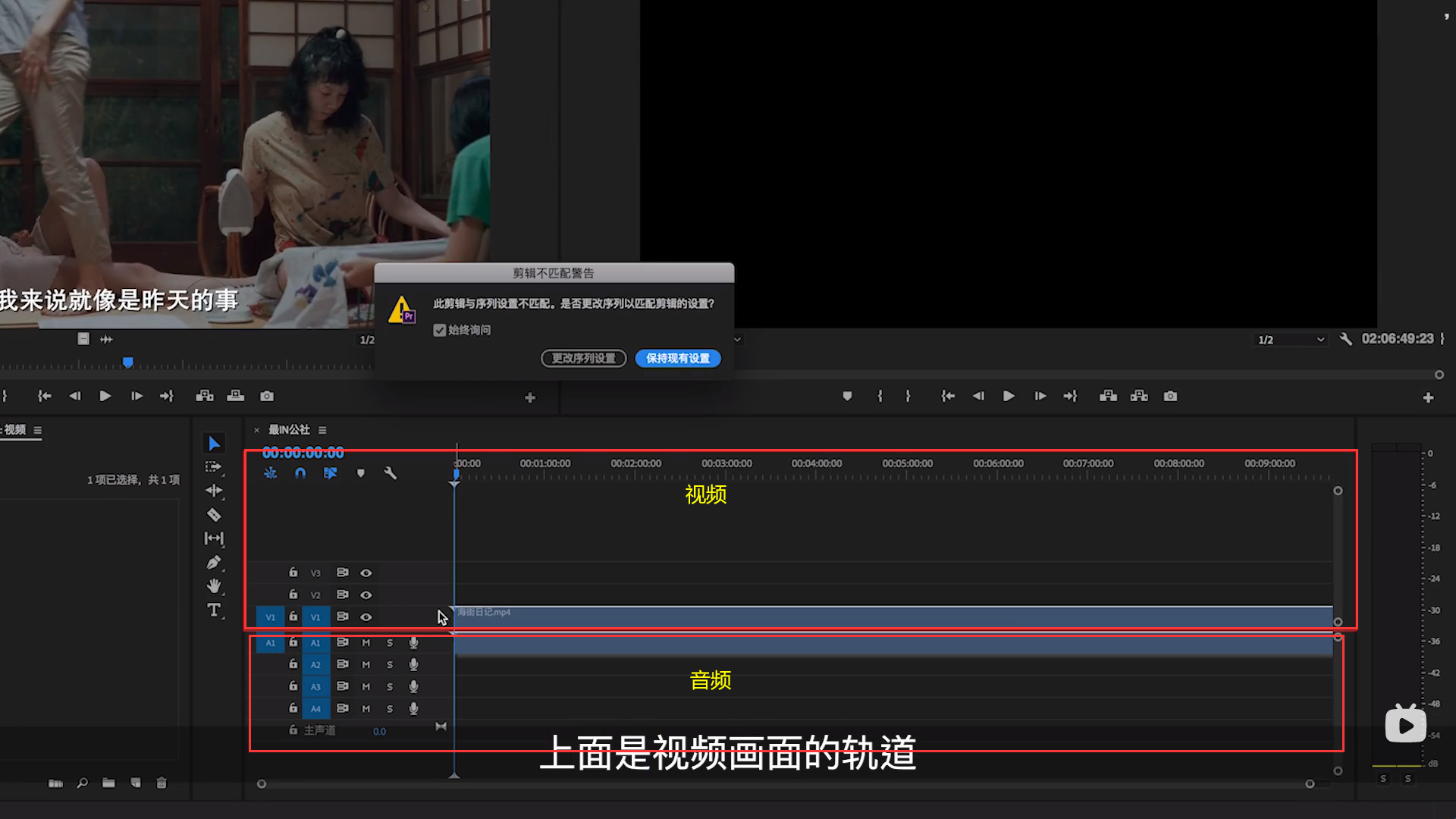Select the Type tool
The height and width of the screenshot is (819, 1456).
coord(214,610)
